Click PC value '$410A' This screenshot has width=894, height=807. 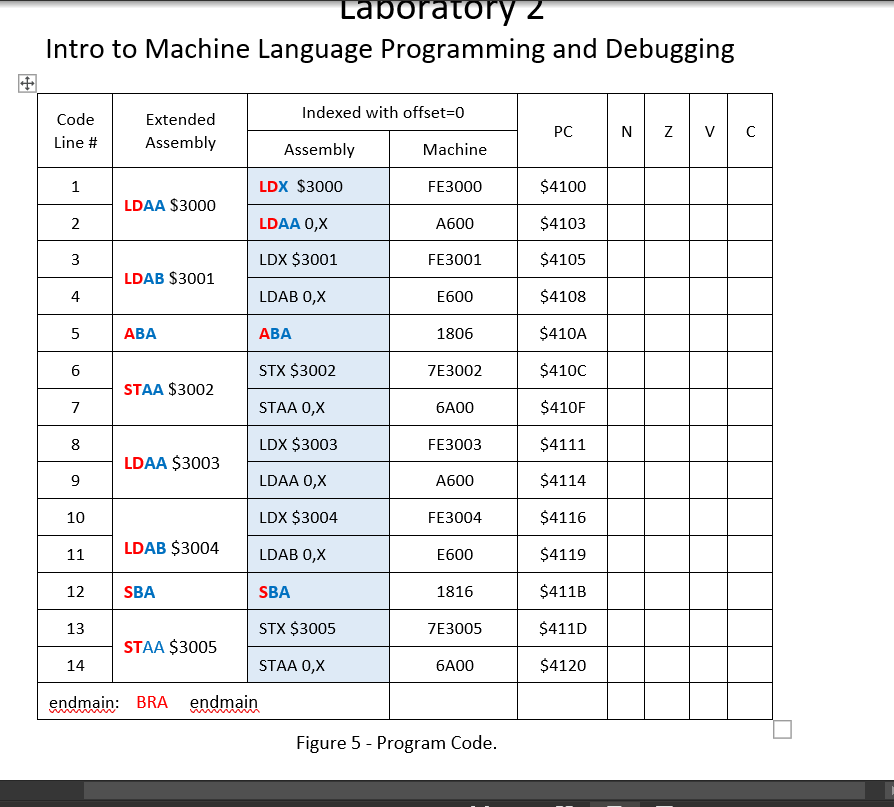563,334
